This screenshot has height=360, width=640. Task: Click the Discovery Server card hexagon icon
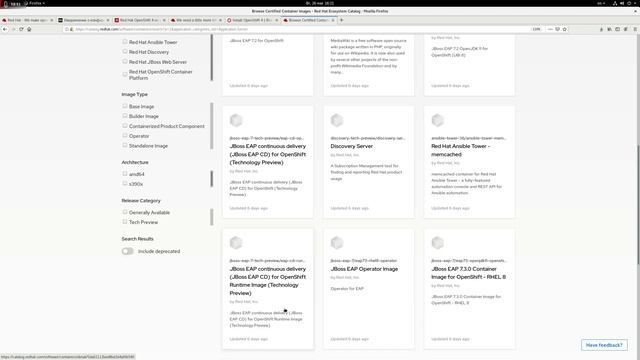click(337, 120)
